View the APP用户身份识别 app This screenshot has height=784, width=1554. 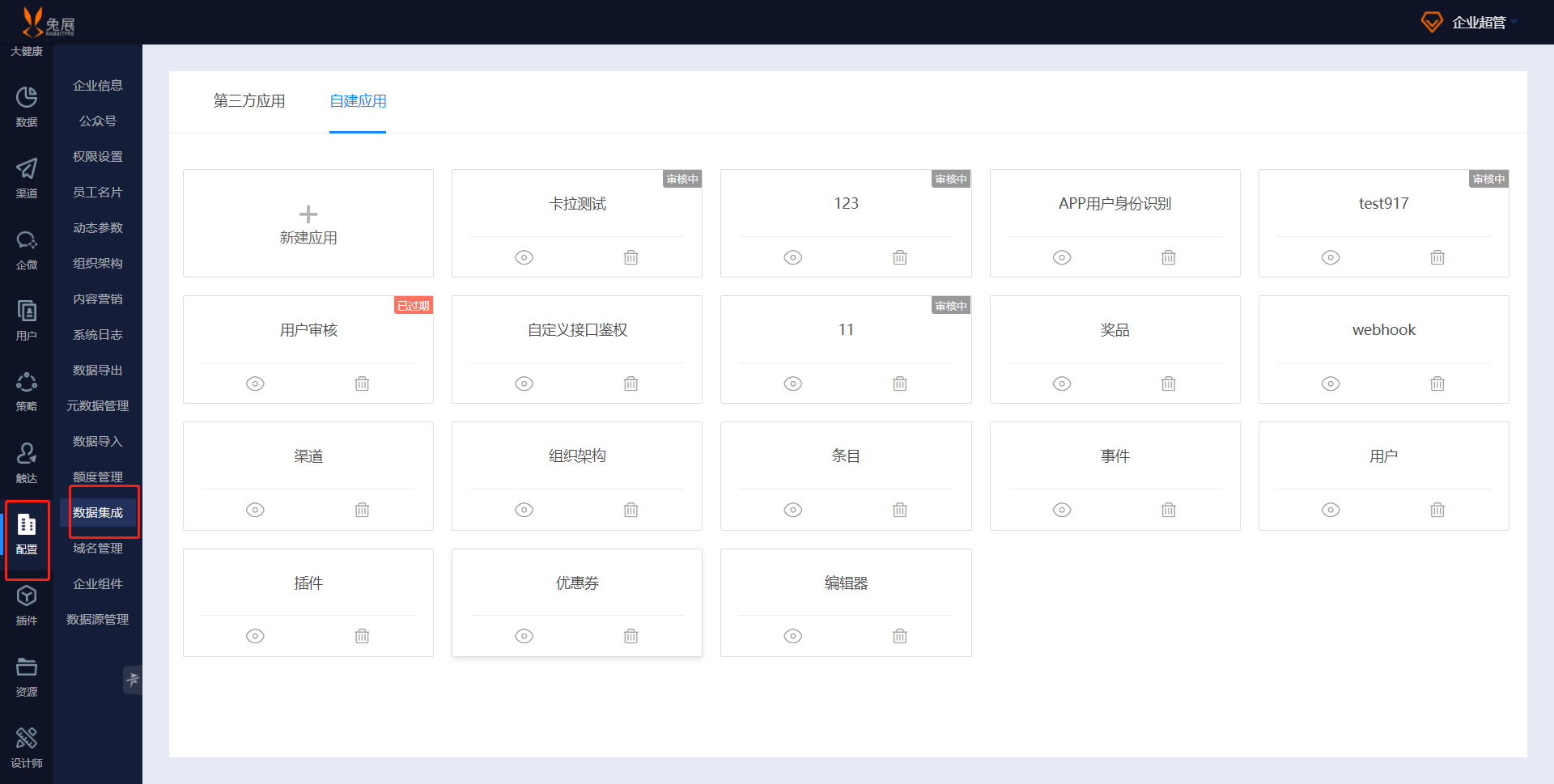1062,257
